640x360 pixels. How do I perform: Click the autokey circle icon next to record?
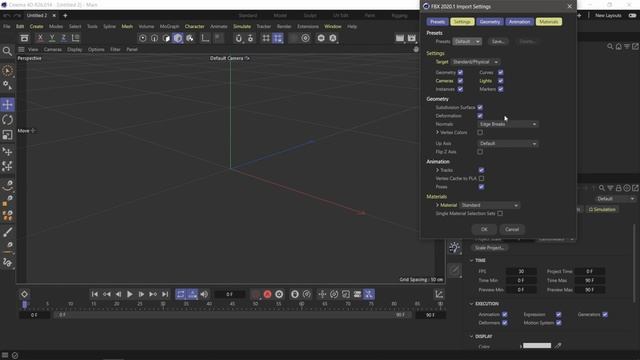tap(279, 294)
